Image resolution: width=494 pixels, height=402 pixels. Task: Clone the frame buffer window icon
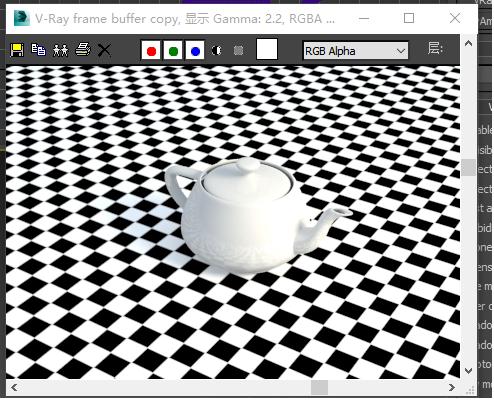pos(60,50)
